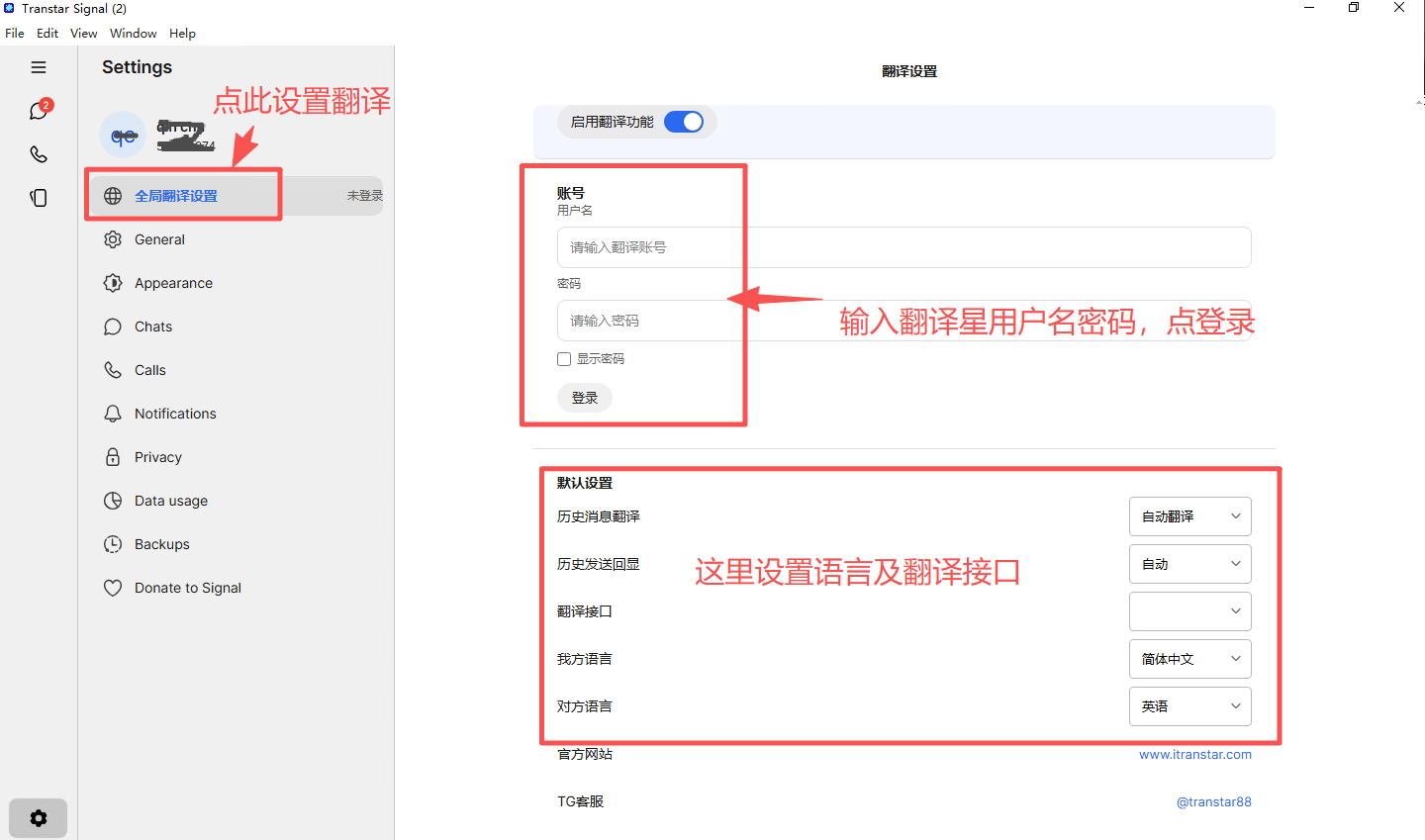Select the Appearance settings item
This screenshot has height=840, width=1425.
pos(173,283)
